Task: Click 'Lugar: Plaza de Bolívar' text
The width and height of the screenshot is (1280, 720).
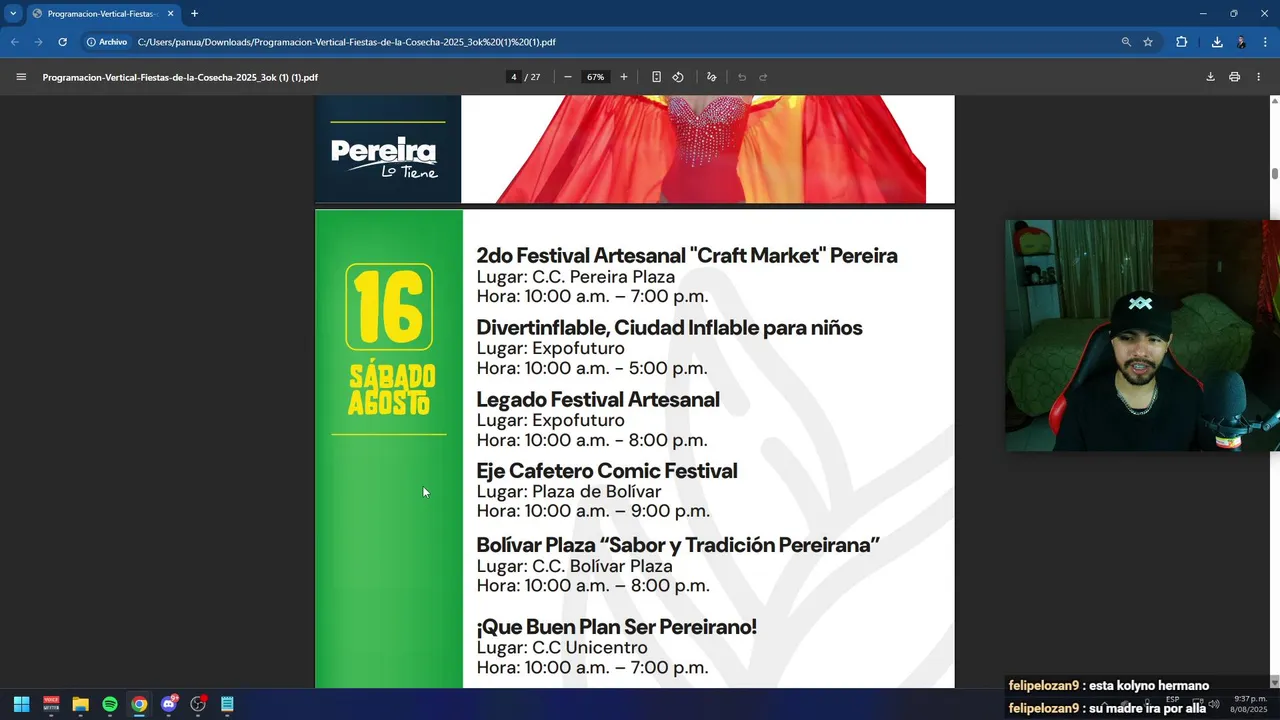Action: (569, 491)
